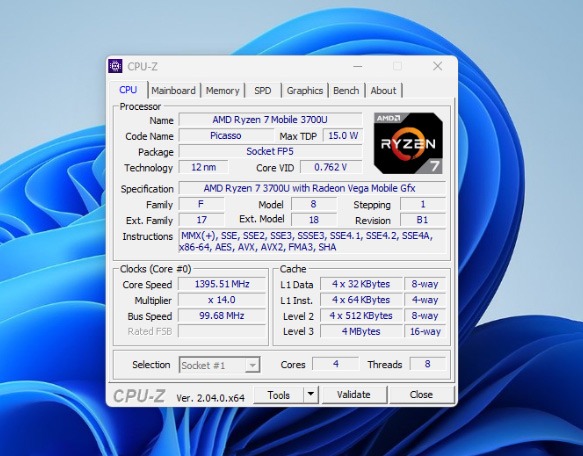
Task: Click the Instructions list text
Action: pos(312,241)
